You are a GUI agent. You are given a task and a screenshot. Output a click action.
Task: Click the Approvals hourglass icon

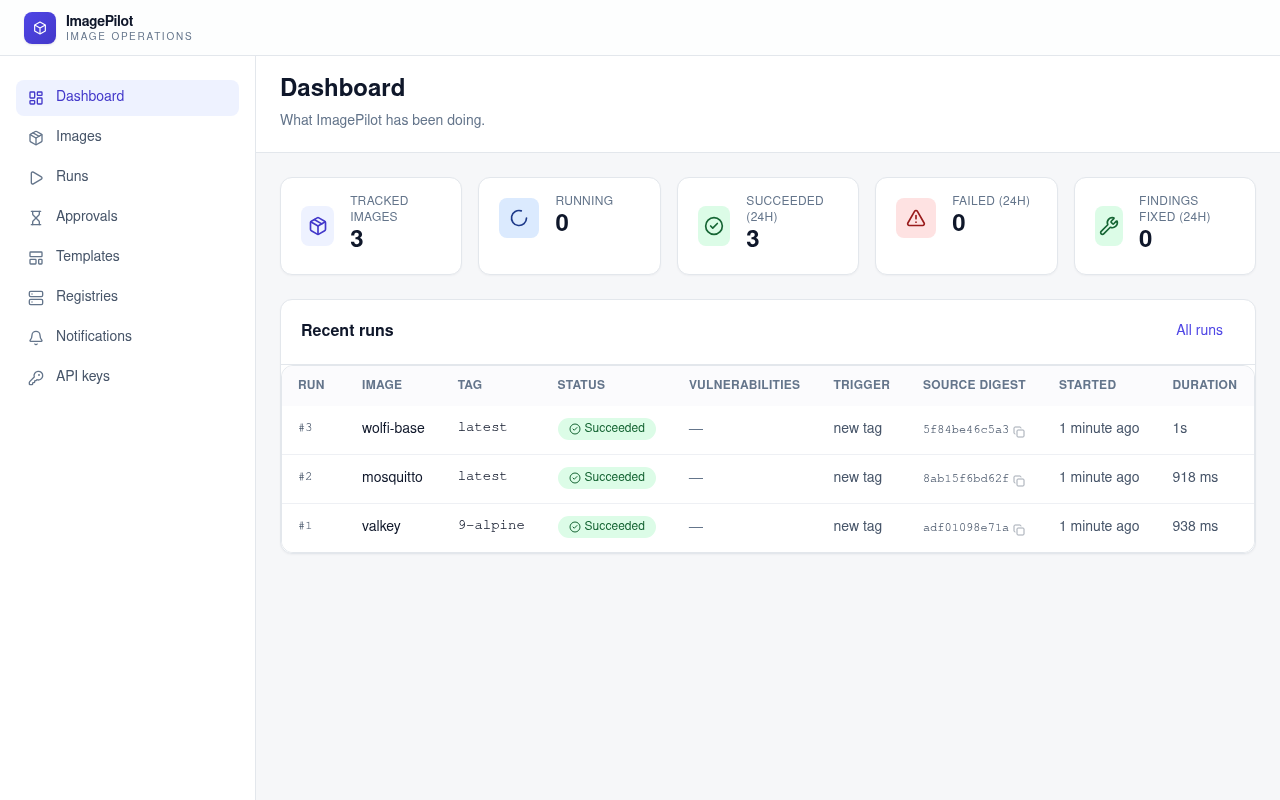tap(36, 217)
